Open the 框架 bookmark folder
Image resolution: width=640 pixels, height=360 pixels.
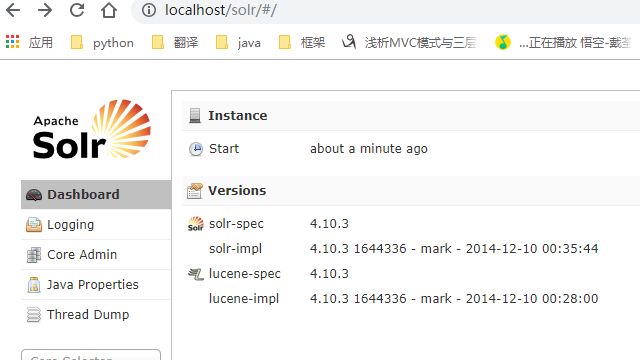coord(302,42)
